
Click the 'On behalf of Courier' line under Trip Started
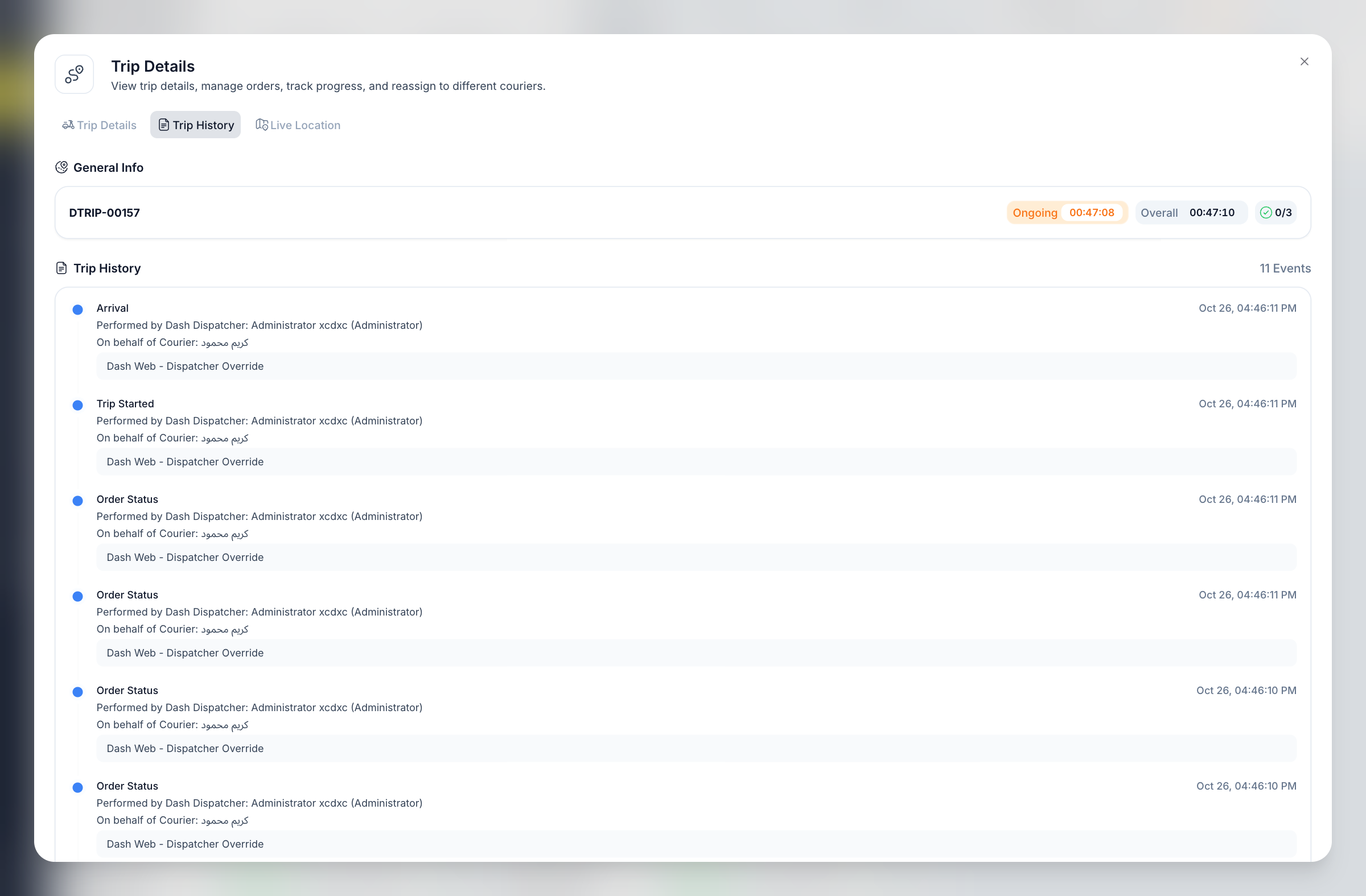point(173,438)
